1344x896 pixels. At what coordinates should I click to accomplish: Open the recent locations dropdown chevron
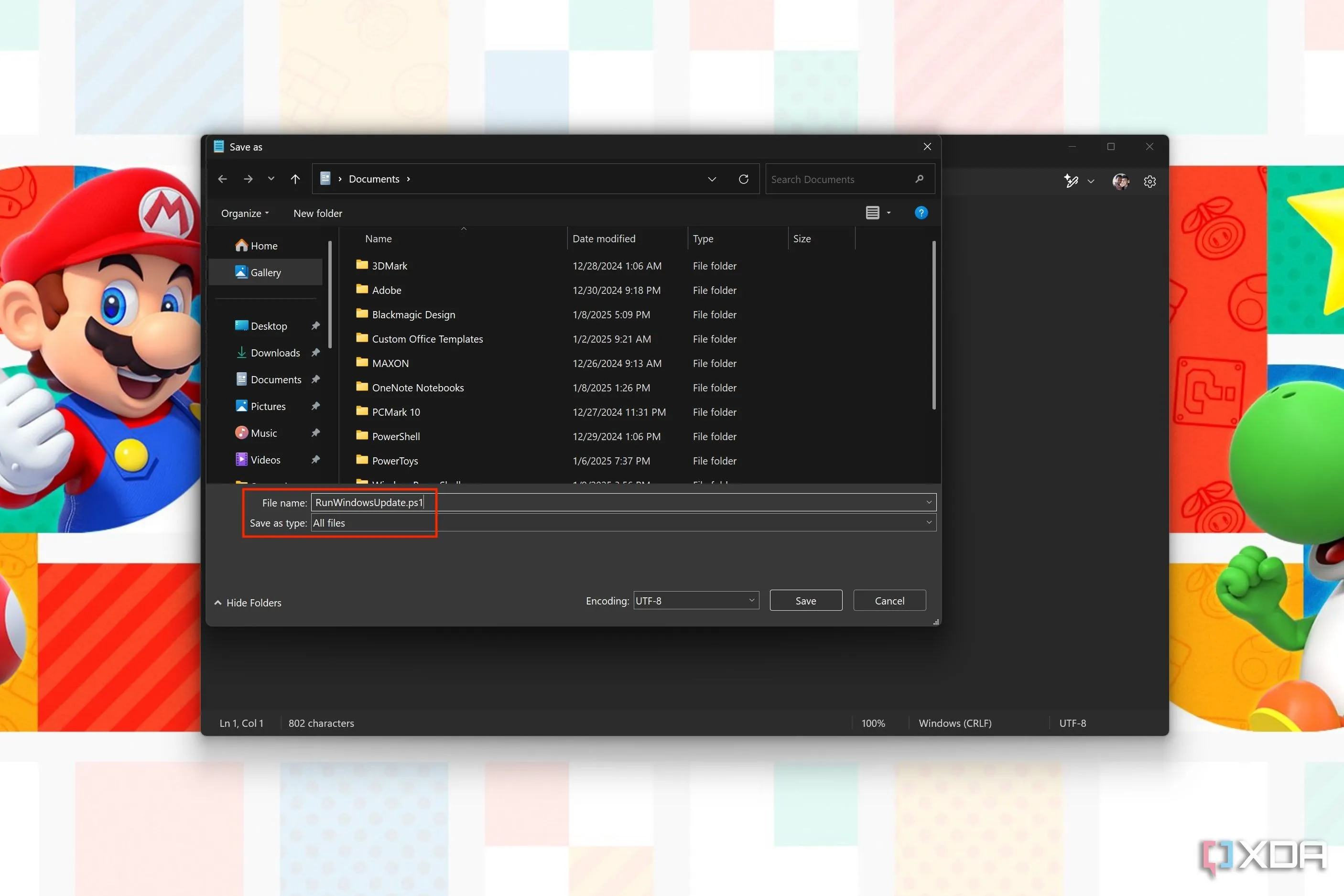tap(271, 179)
